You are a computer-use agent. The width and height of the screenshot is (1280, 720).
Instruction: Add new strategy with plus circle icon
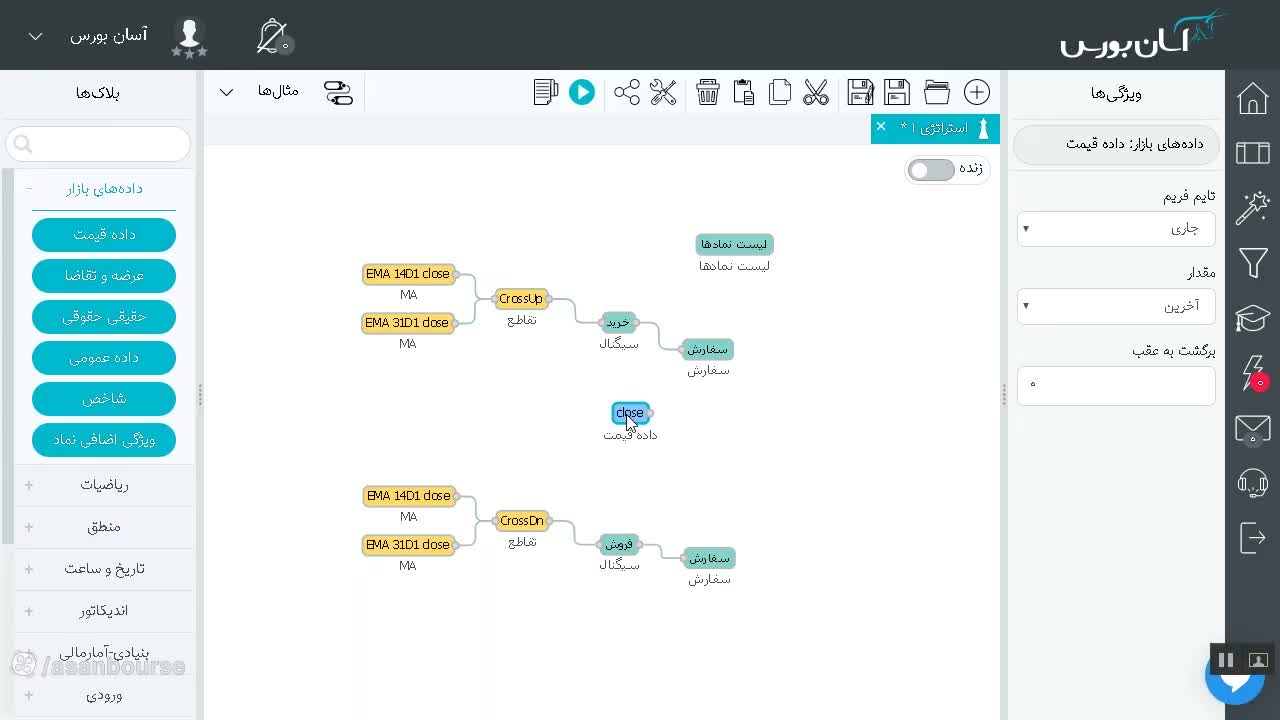coord(977,93)
